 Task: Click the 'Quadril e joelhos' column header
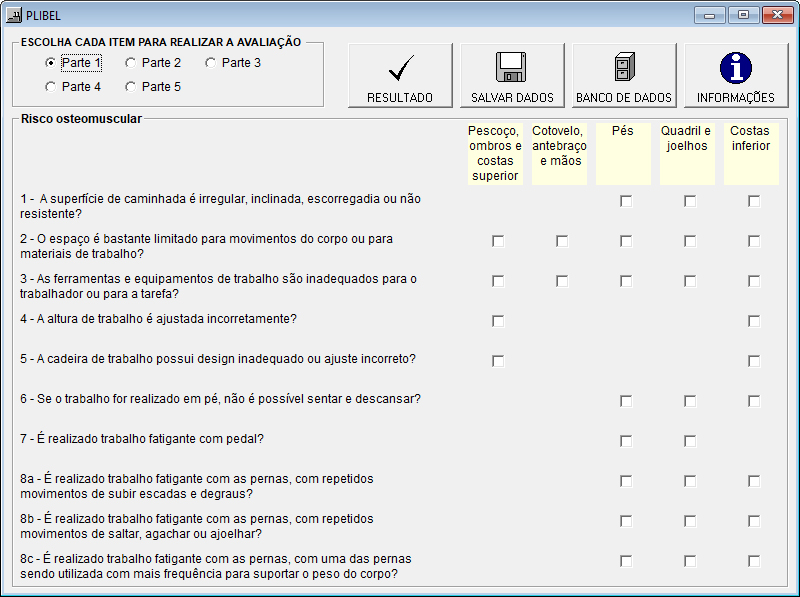tap(687, 154)
